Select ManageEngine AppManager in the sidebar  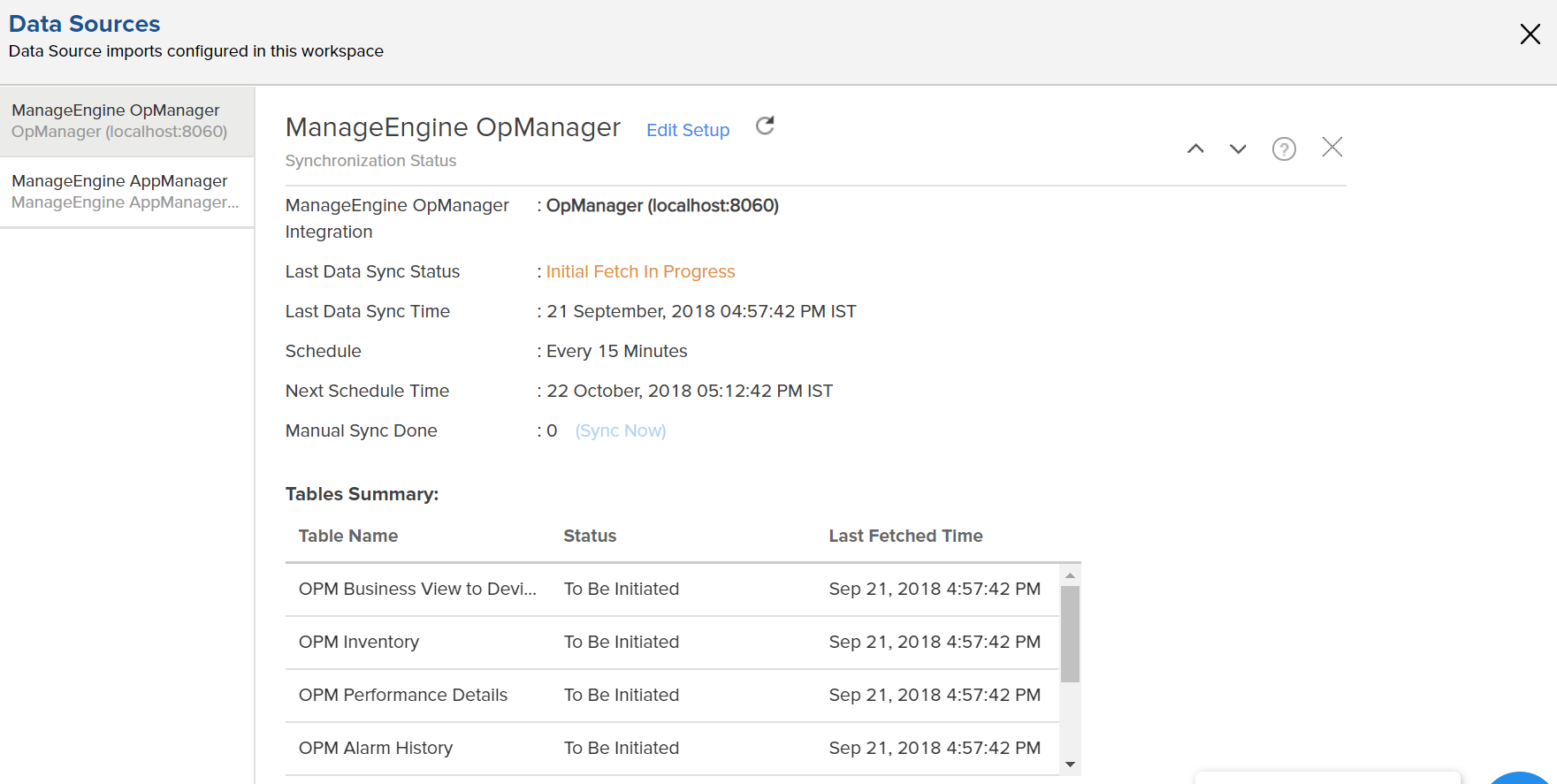(x=127, y=192)
